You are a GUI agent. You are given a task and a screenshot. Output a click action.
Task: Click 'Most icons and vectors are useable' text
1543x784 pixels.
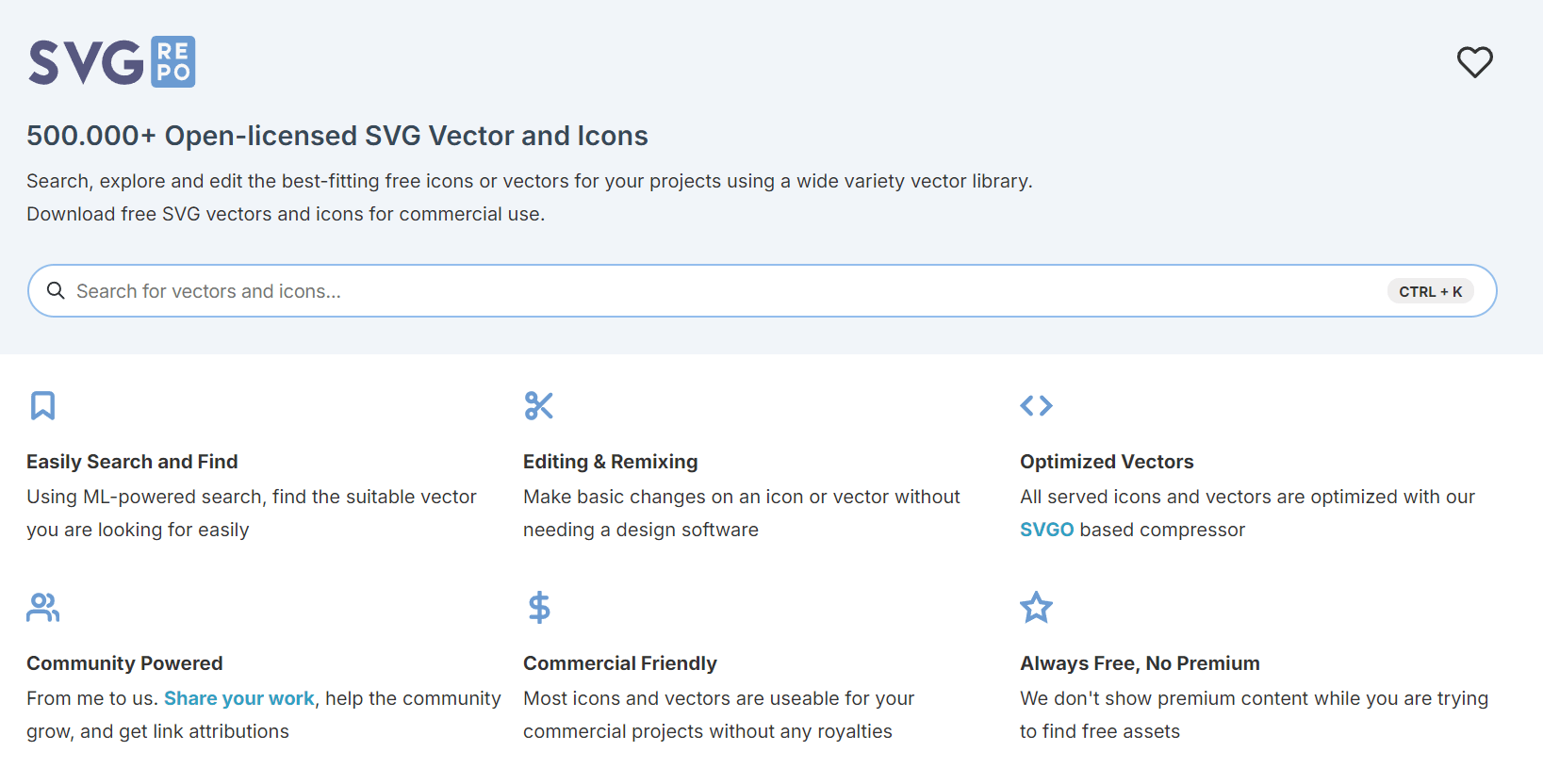click(x=719, y=714)
